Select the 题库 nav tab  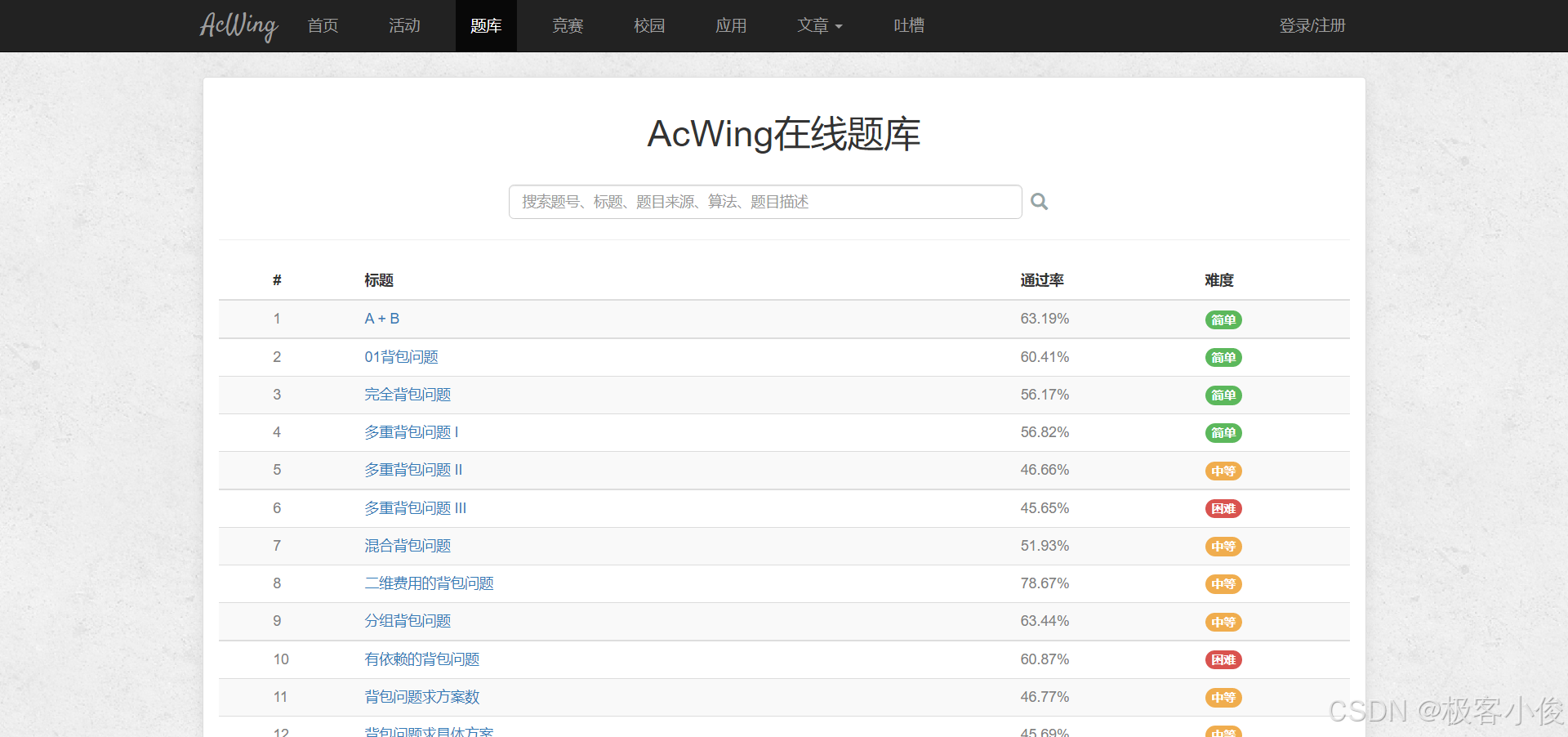coord(486,25)
